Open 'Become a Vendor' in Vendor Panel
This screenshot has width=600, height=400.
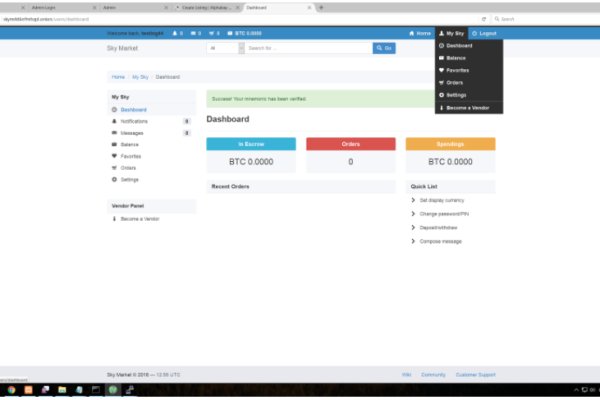[139, 218]
